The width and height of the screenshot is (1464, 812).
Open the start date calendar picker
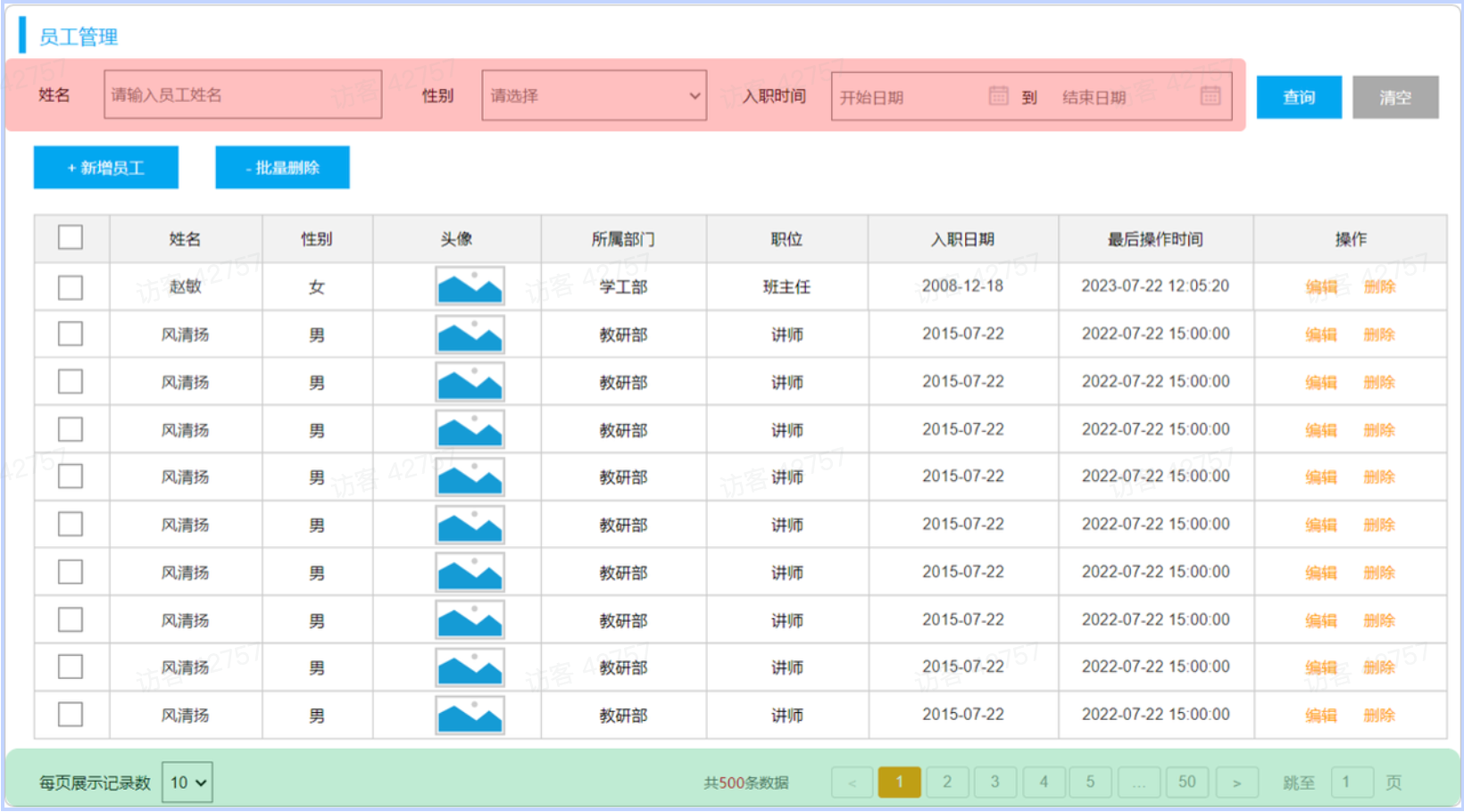[999, 96]
